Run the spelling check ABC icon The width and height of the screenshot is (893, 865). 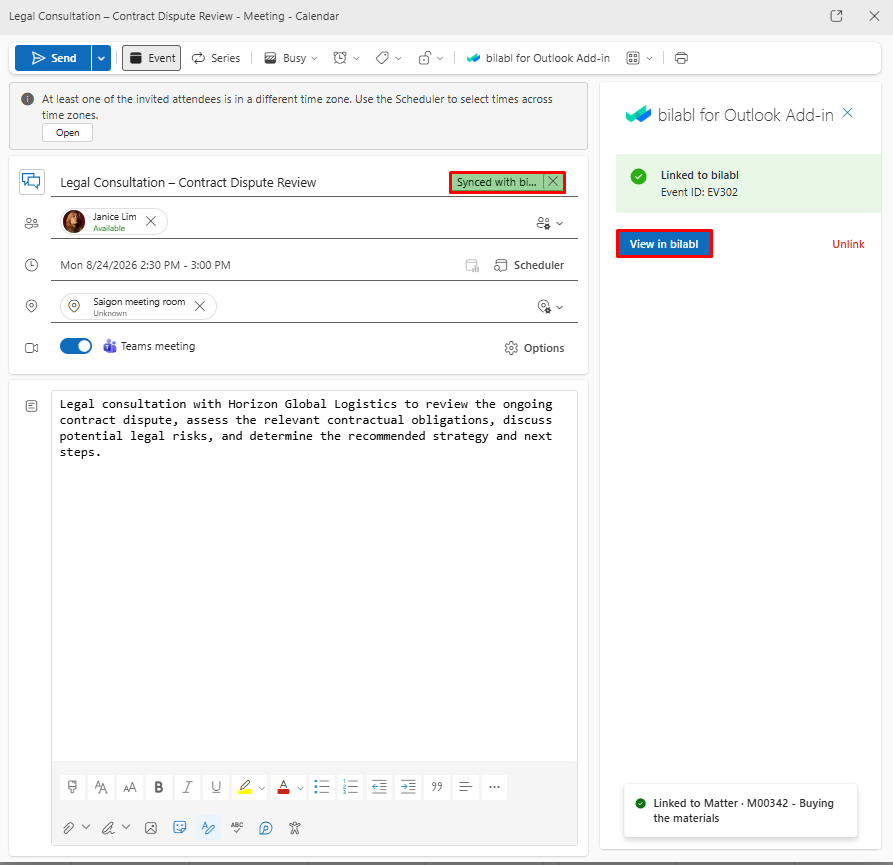pos(237,828)
